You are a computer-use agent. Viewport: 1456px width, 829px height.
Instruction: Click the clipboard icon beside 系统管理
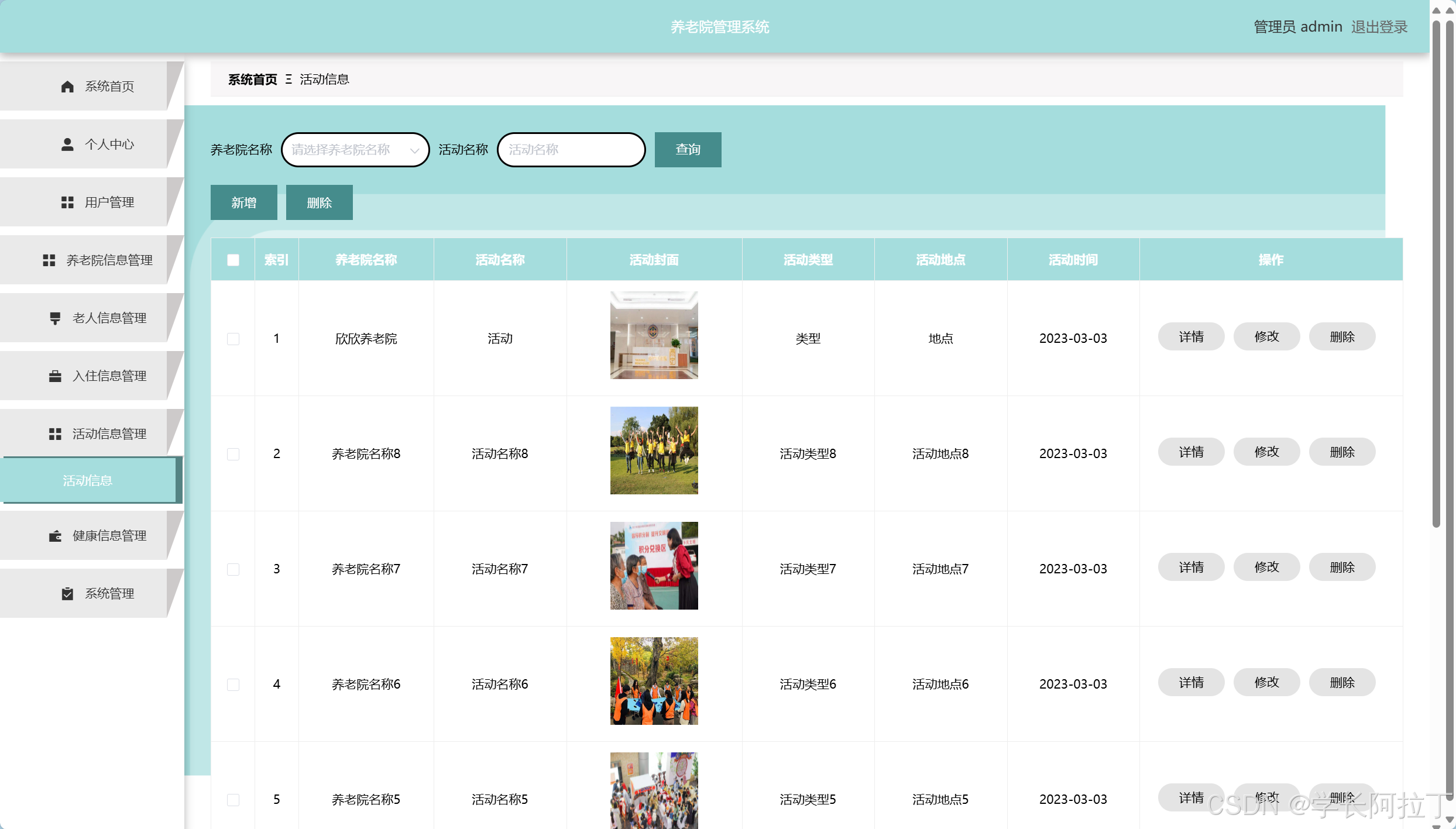pyautogui.click(x=67, y=594)
